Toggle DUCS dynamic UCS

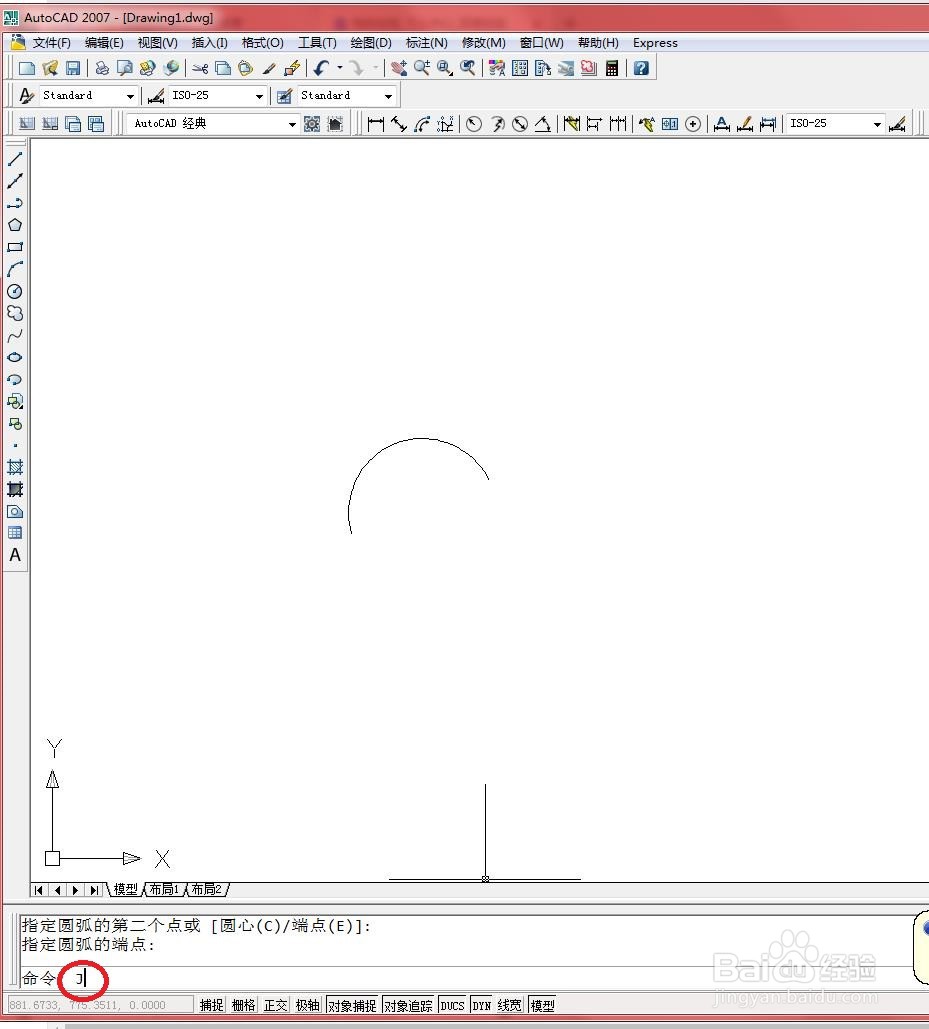453,1005
